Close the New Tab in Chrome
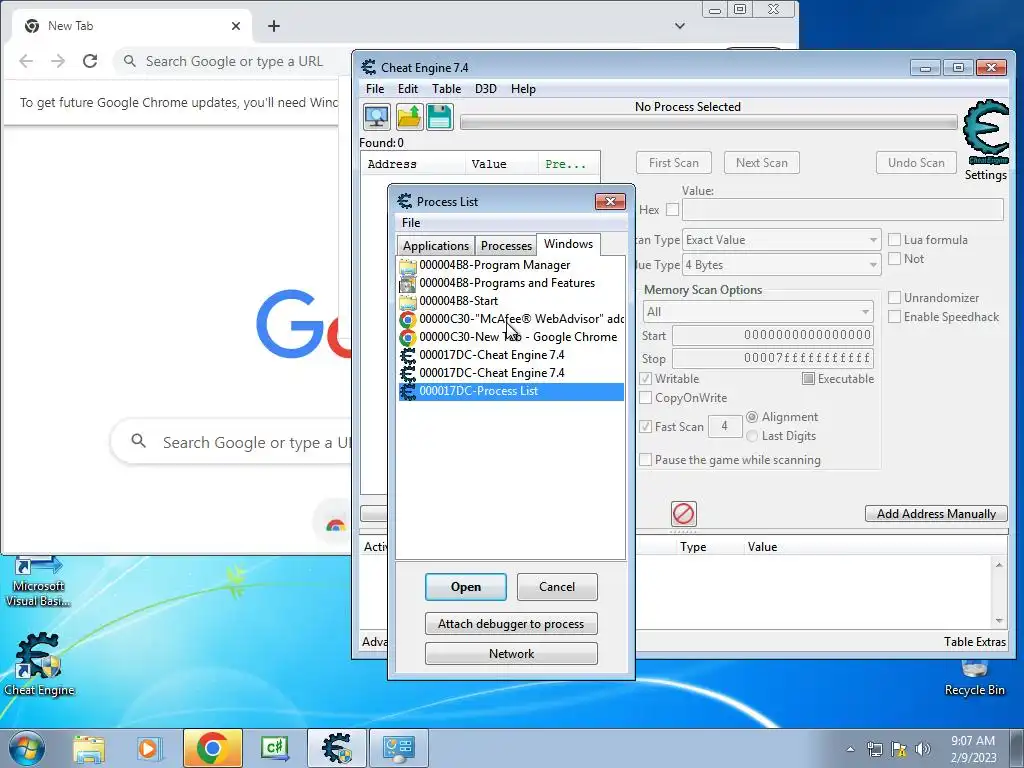 coord(236,26)
